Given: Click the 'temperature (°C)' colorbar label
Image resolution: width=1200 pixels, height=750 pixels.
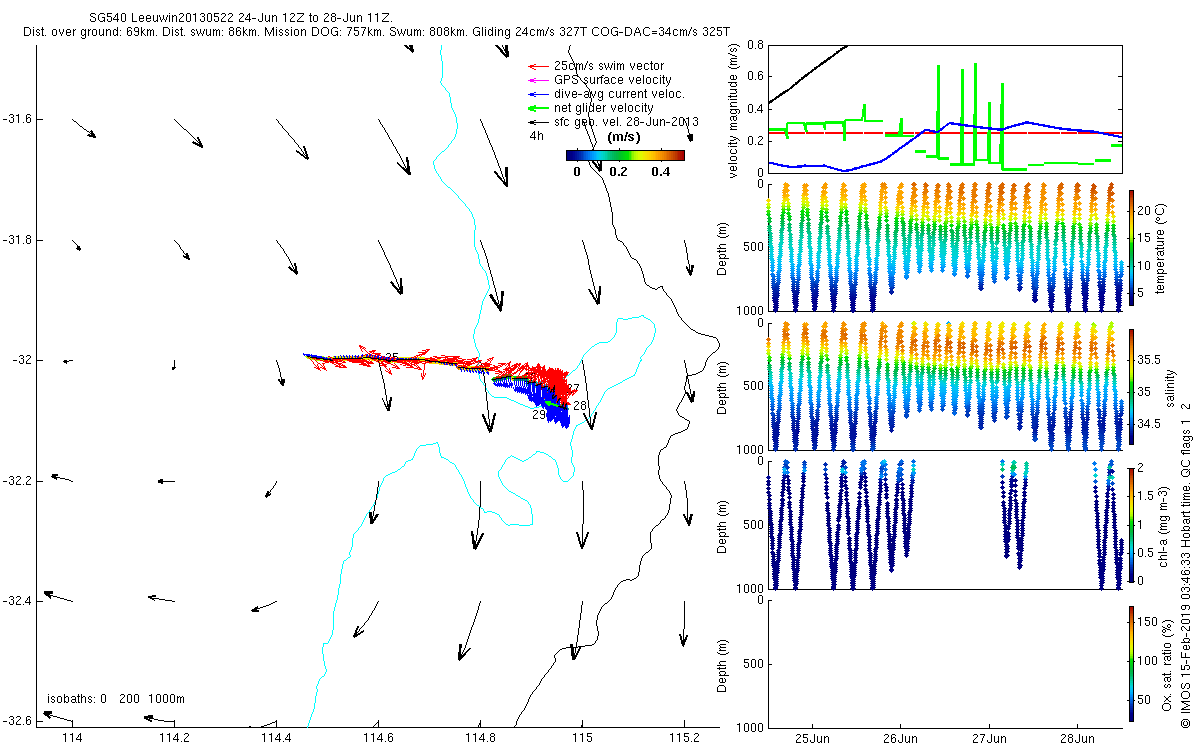Looking at the screenshot, I should pyautogui.click(x=1162, y=248).
